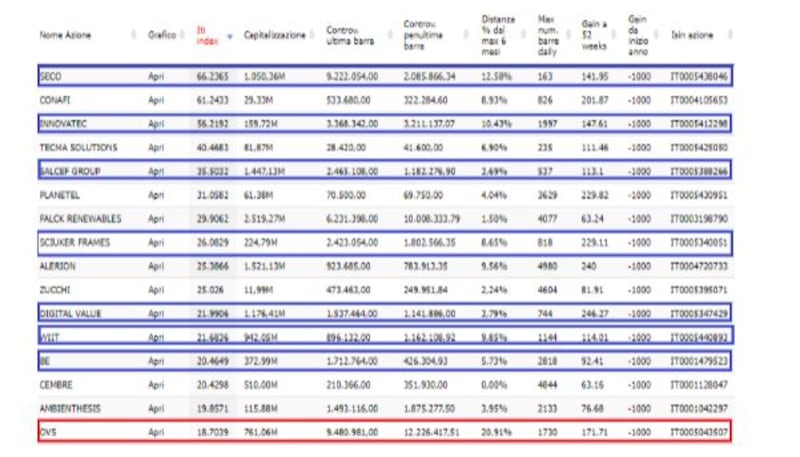Sort table by Nome Azione column
800x457 pixels.
click(x=65, y=35)
